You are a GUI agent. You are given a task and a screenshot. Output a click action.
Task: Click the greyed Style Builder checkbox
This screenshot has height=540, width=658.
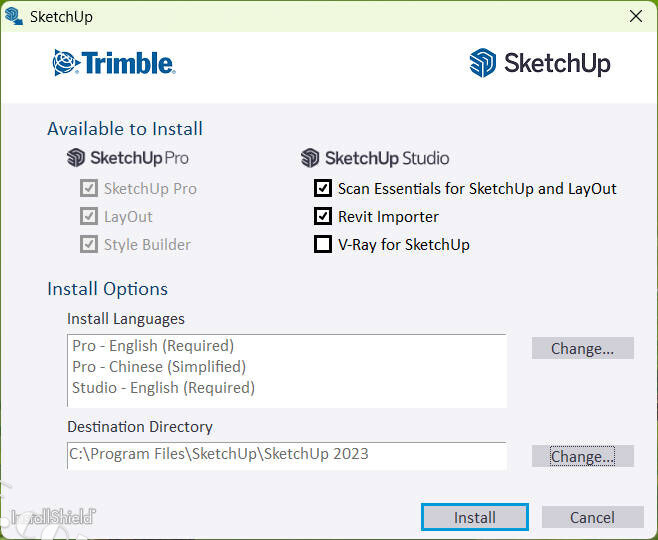pos(89,244)
